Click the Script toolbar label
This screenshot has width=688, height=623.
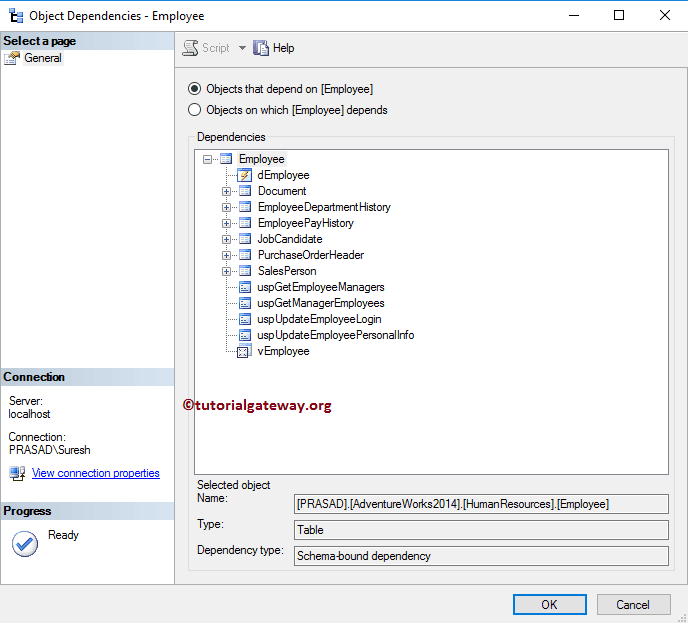point(215,48)
